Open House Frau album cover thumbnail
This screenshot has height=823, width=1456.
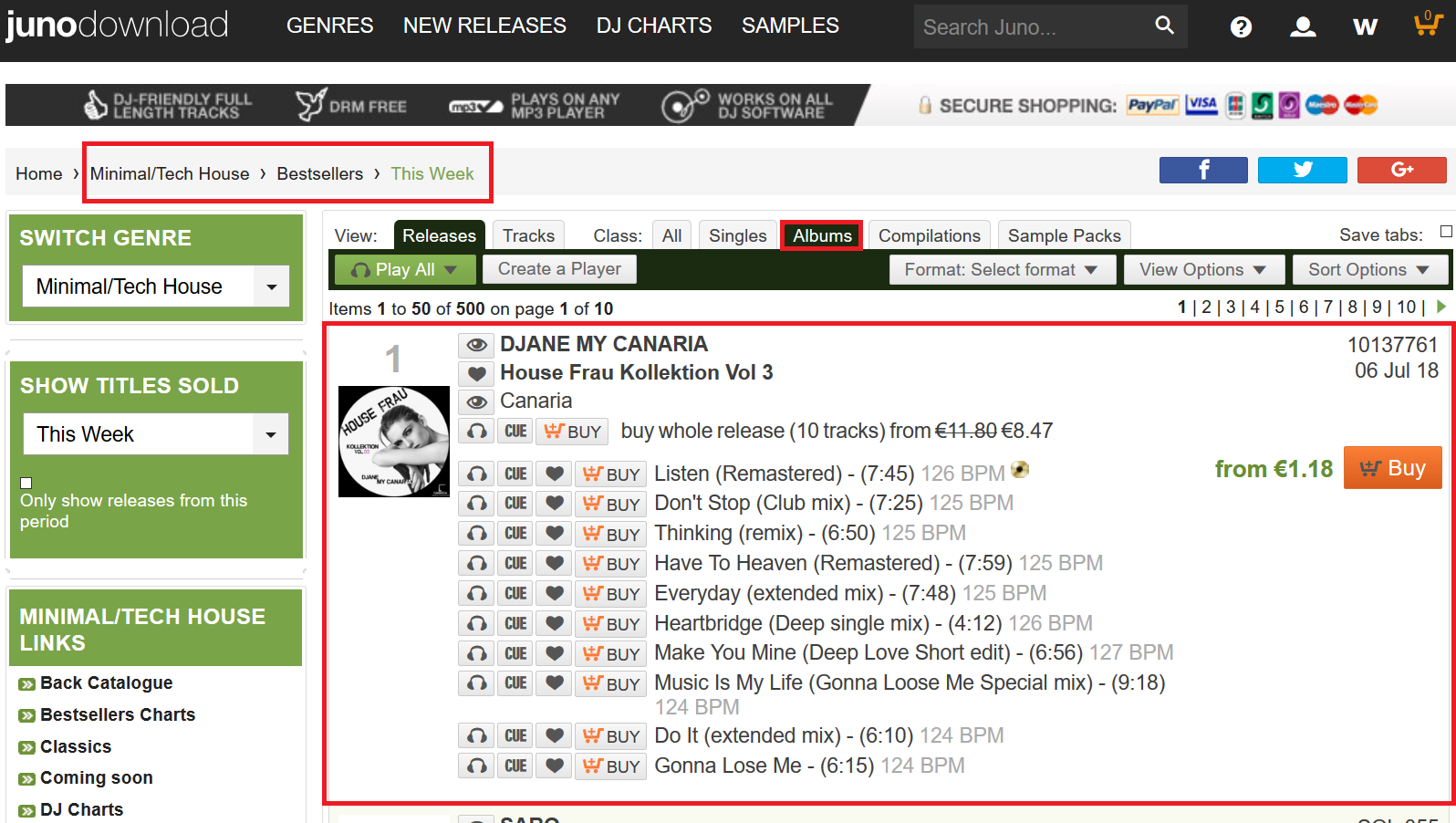pos(394,442)
